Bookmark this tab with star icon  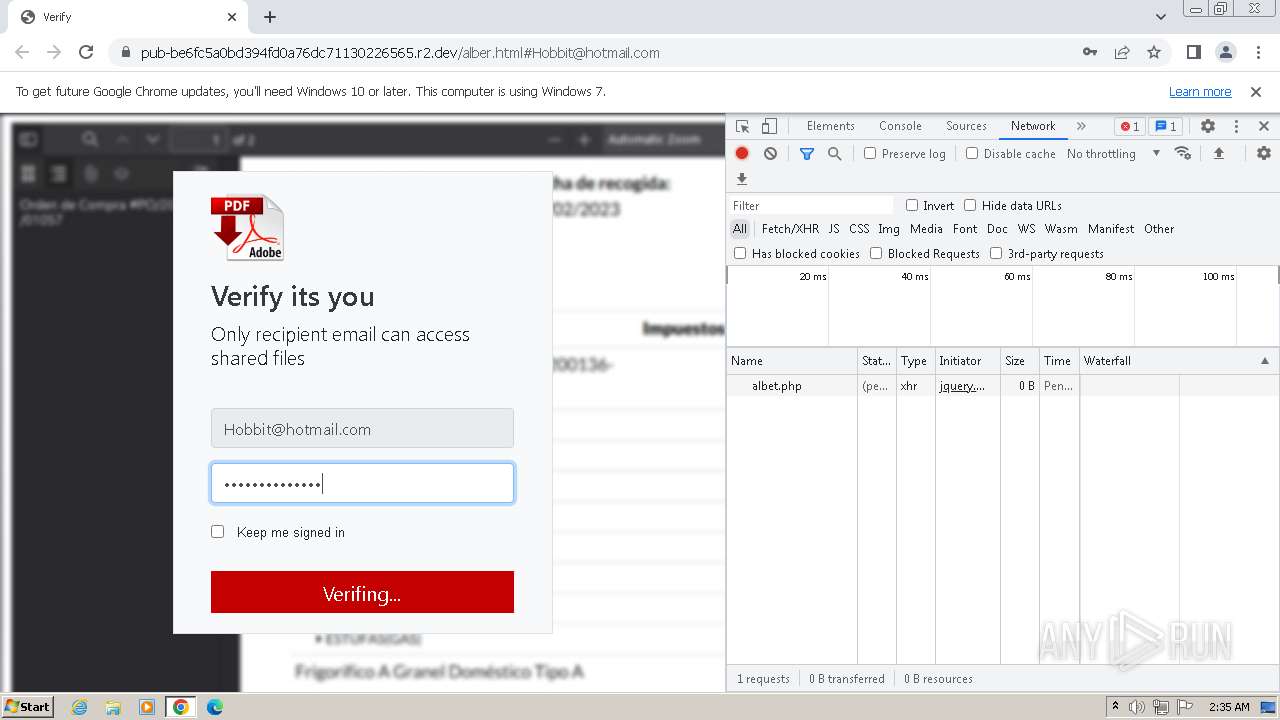point(1154,52)
